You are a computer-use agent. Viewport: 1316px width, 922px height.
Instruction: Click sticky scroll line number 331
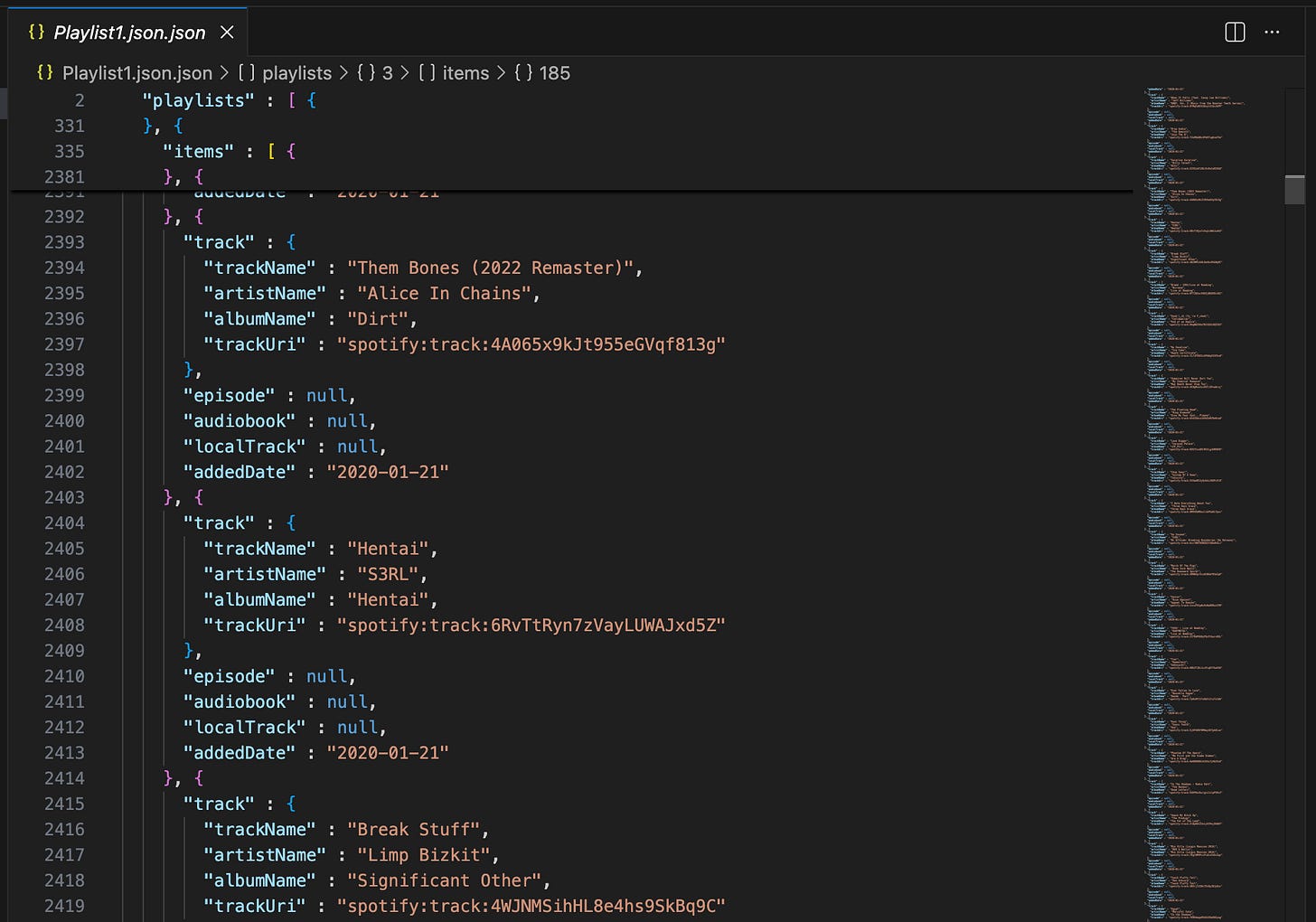(x=70, y=126)
